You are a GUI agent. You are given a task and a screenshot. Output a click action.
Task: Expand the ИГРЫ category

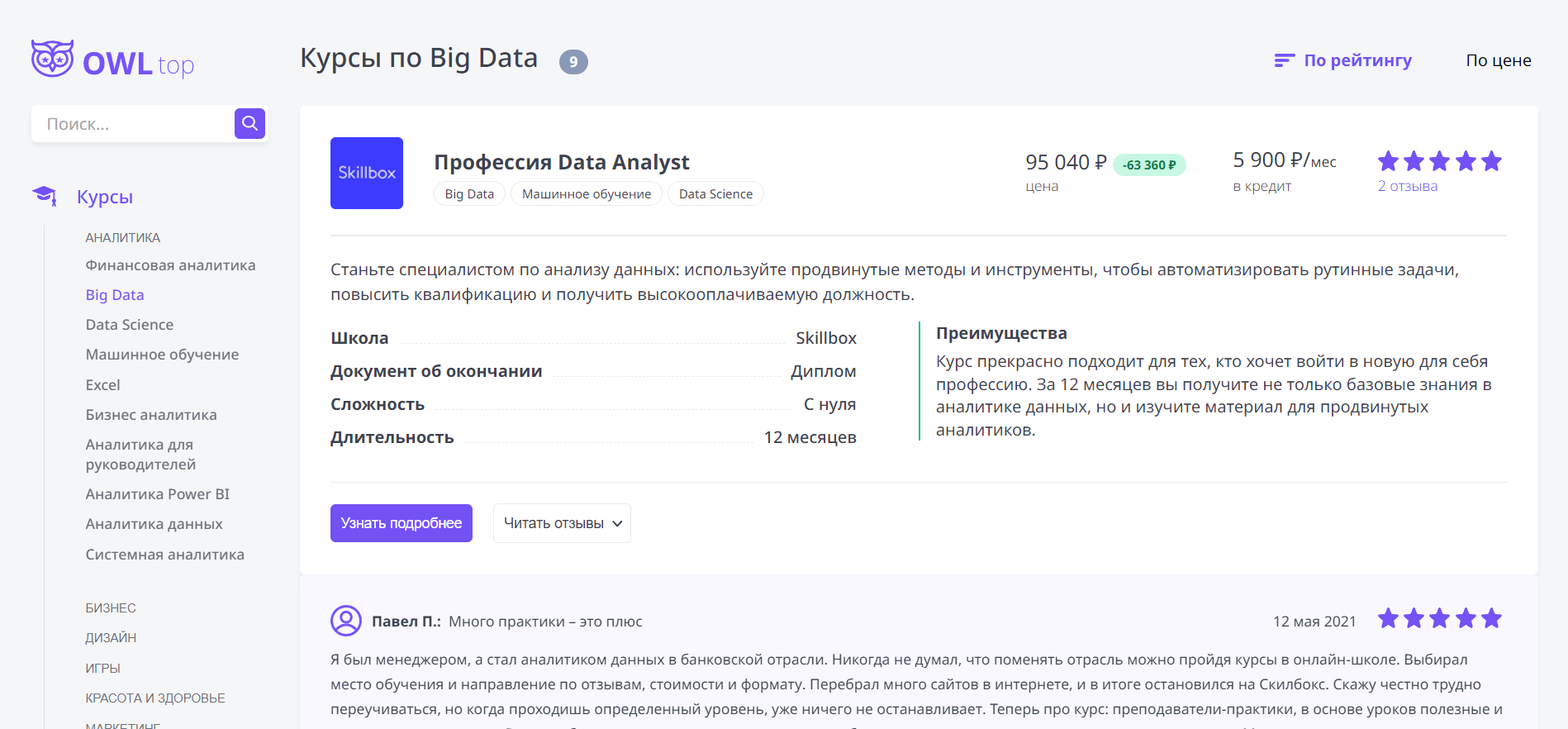click(x=102, y=668)
